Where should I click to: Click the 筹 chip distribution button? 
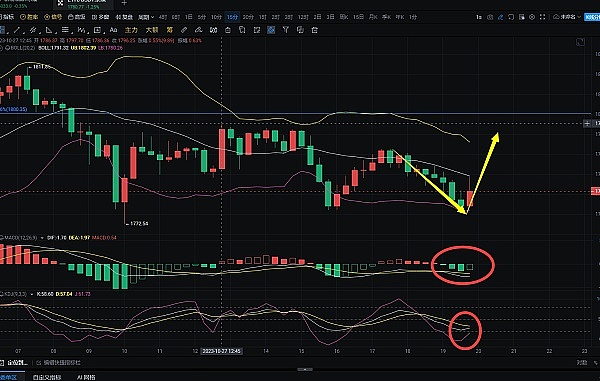[170, 30]
